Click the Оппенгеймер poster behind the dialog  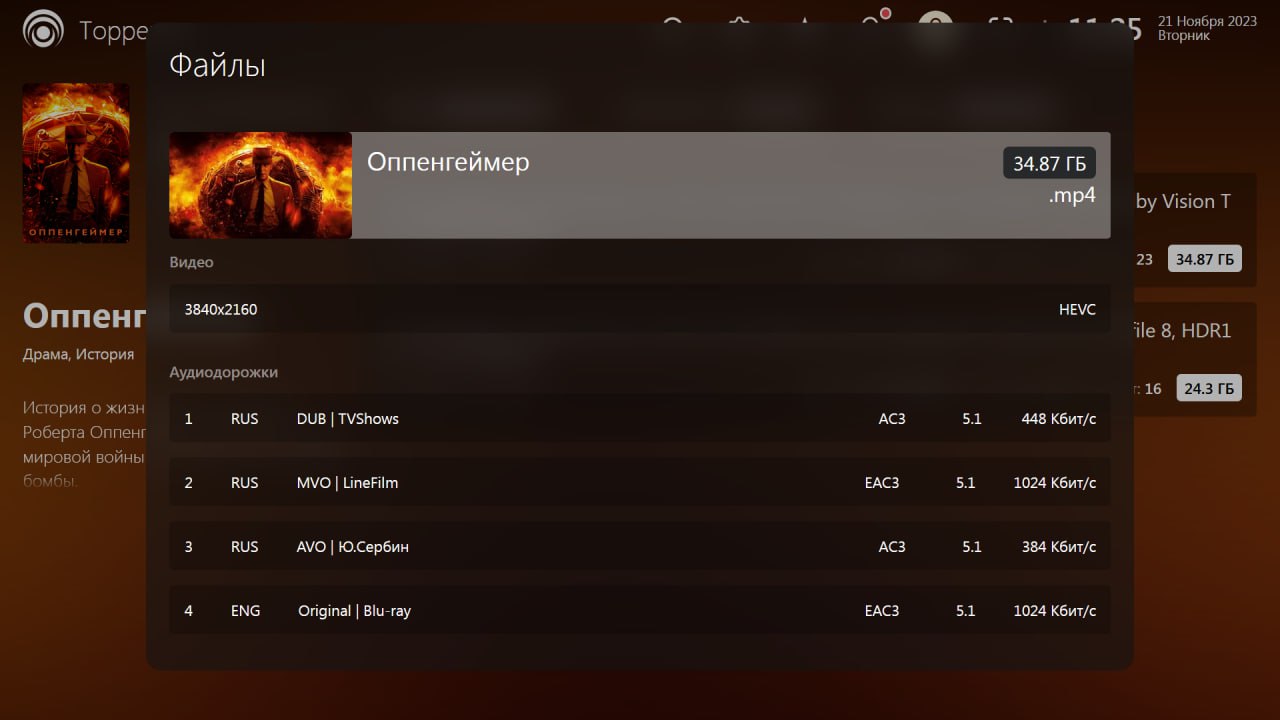pyautogui.click(x=76, y=162)
